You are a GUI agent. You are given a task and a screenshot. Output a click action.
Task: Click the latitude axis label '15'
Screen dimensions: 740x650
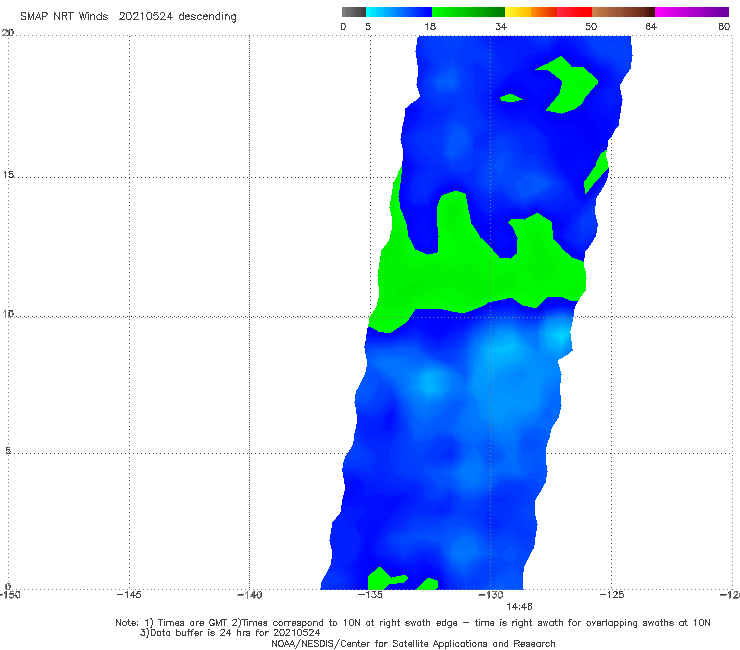click(x=8, y=175)
